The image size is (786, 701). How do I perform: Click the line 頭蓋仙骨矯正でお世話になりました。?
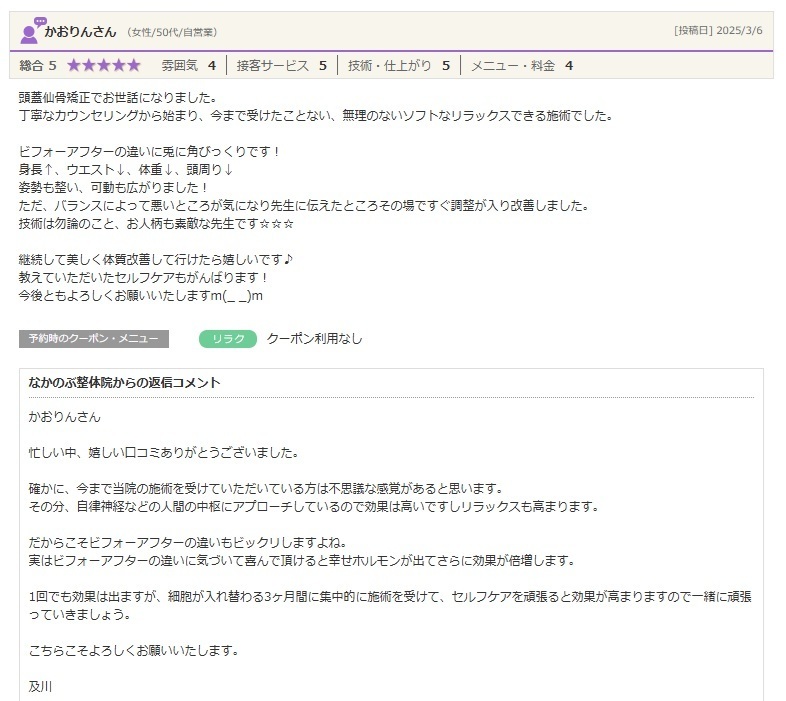(x=118, y=97)
